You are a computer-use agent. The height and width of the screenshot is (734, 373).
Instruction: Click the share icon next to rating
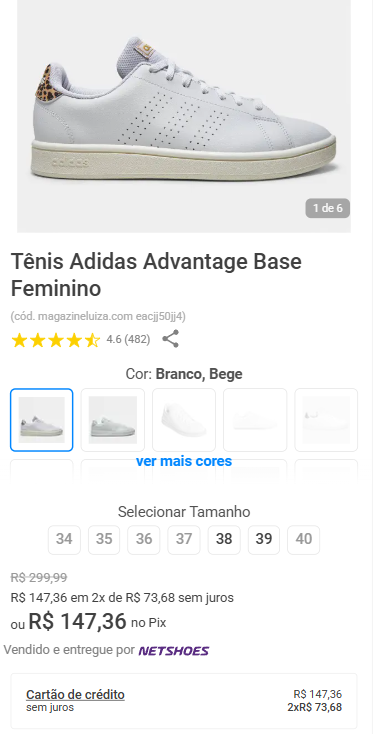point(170,339)
